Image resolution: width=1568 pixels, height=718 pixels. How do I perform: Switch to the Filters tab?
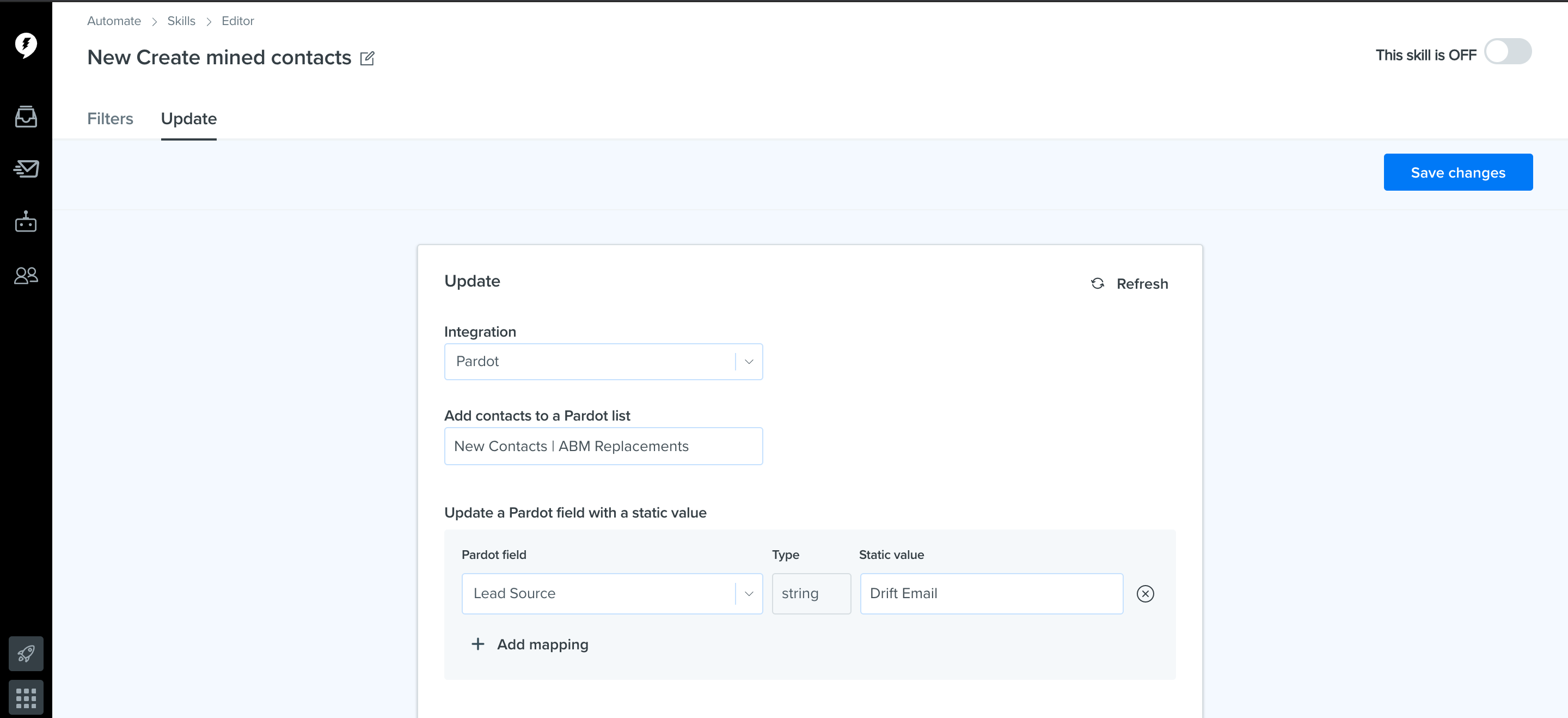110,119
